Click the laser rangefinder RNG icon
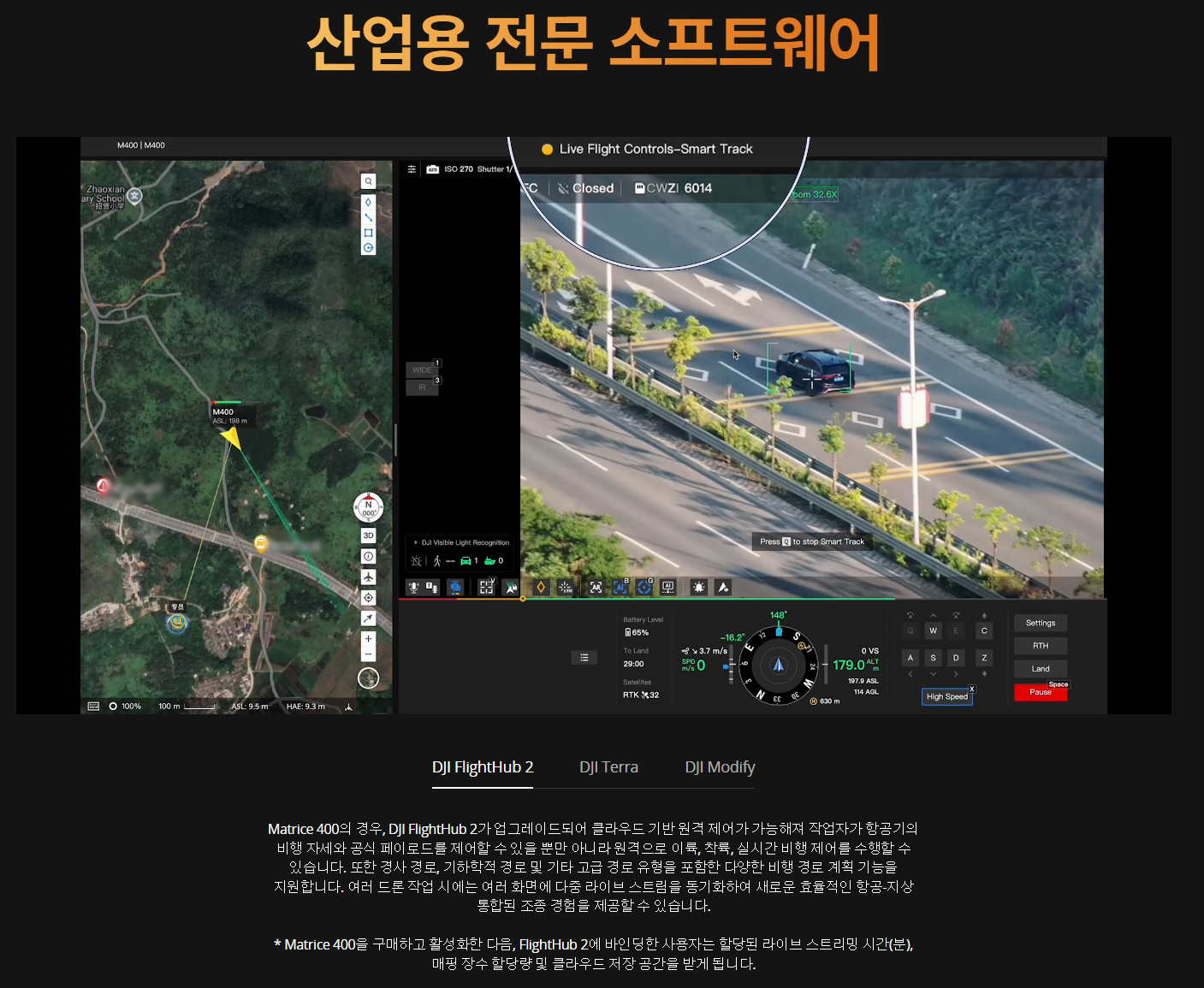This screenshot has width=1204, height=988. (x=565, y=587)
